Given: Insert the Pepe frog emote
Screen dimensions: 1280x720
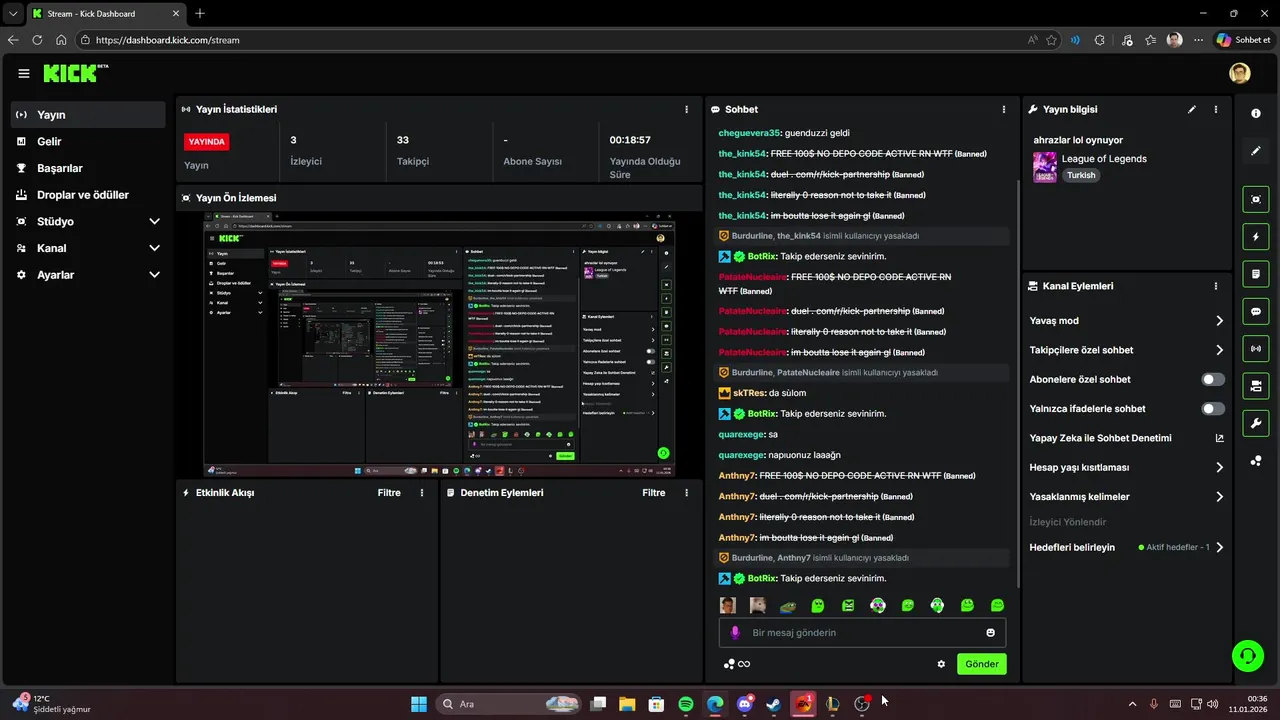Looking at the screenshot, I should (x=788, y=605).
